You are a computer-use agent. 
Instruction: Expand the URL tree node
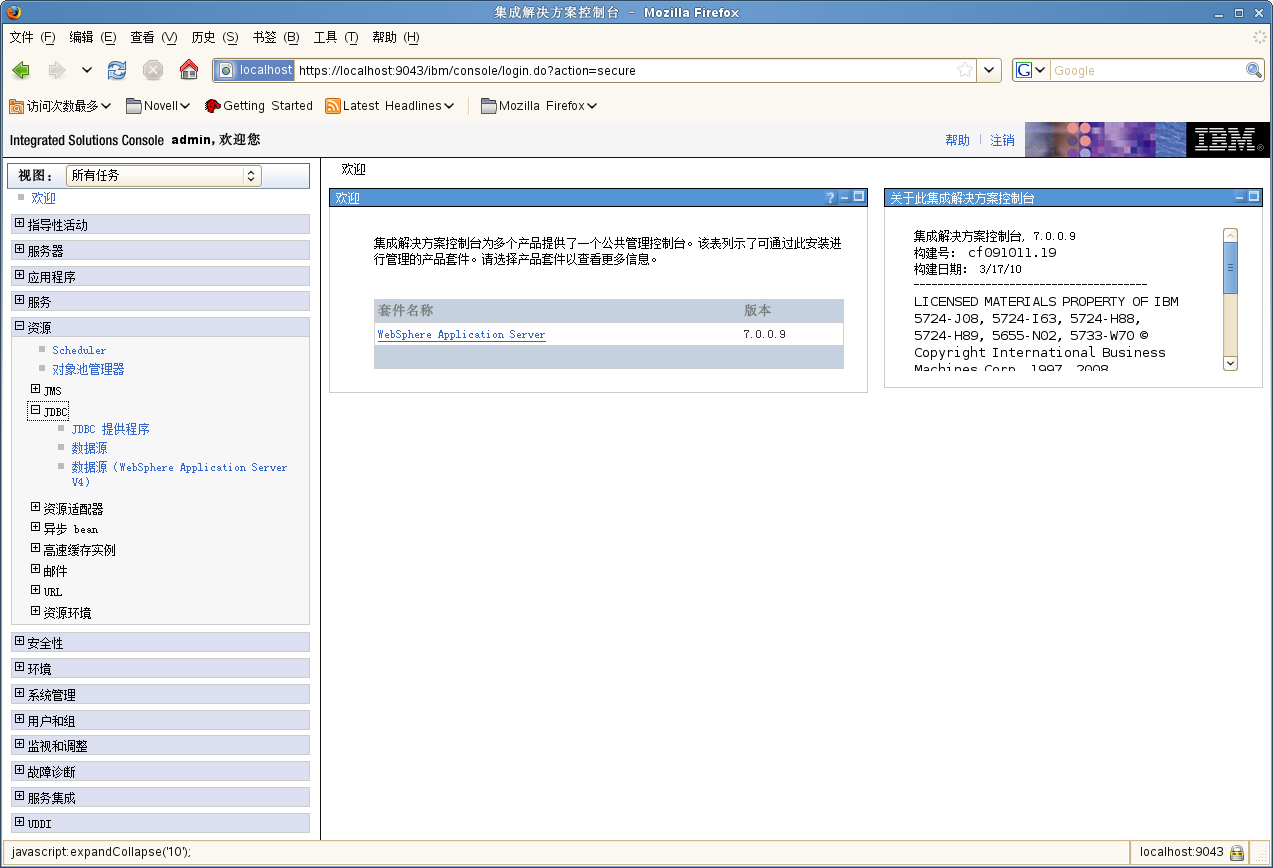point(35,591)
